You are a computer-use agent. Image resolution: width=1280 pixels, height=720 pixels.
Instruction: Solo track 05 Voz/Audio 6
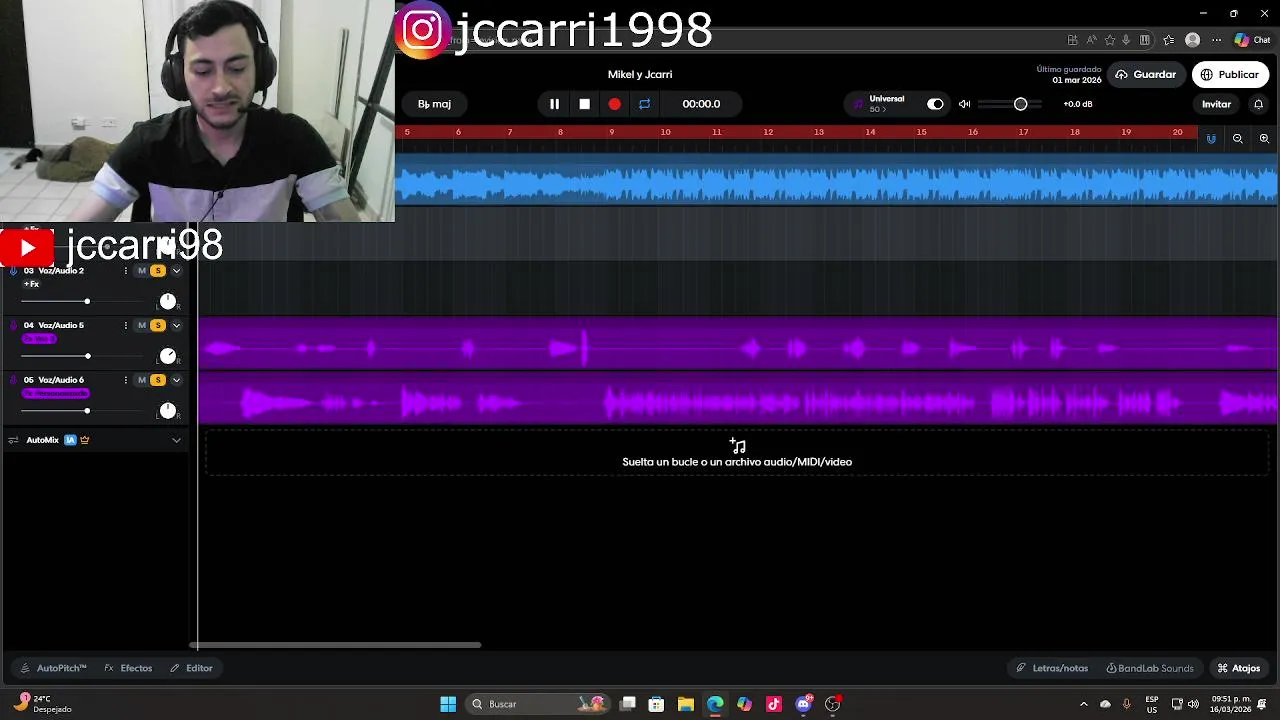pos(158,380)
